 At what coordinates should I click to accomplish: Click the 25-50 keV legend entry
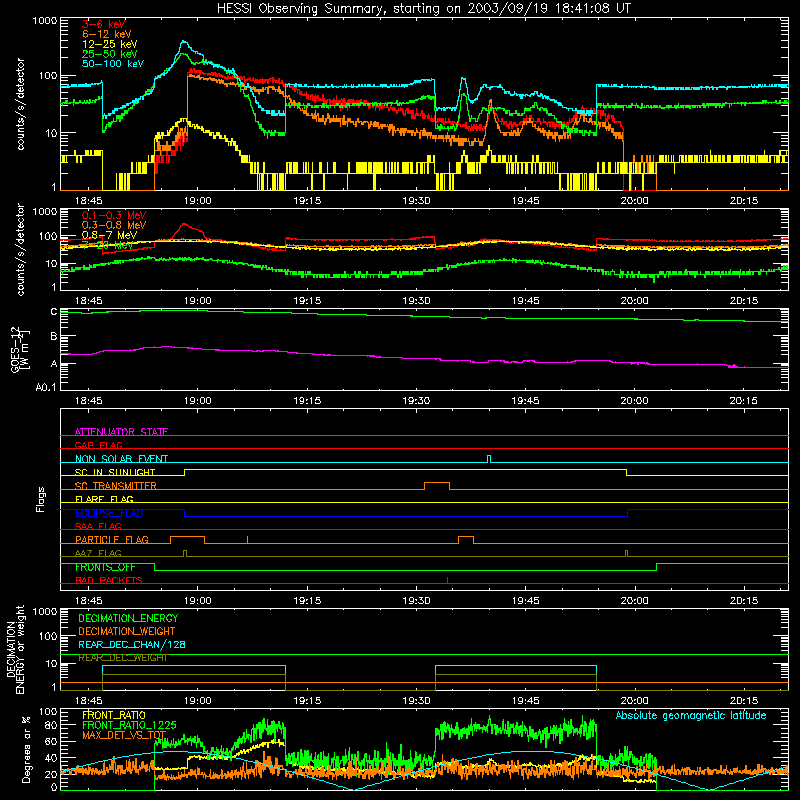click(x=110, y=54)
